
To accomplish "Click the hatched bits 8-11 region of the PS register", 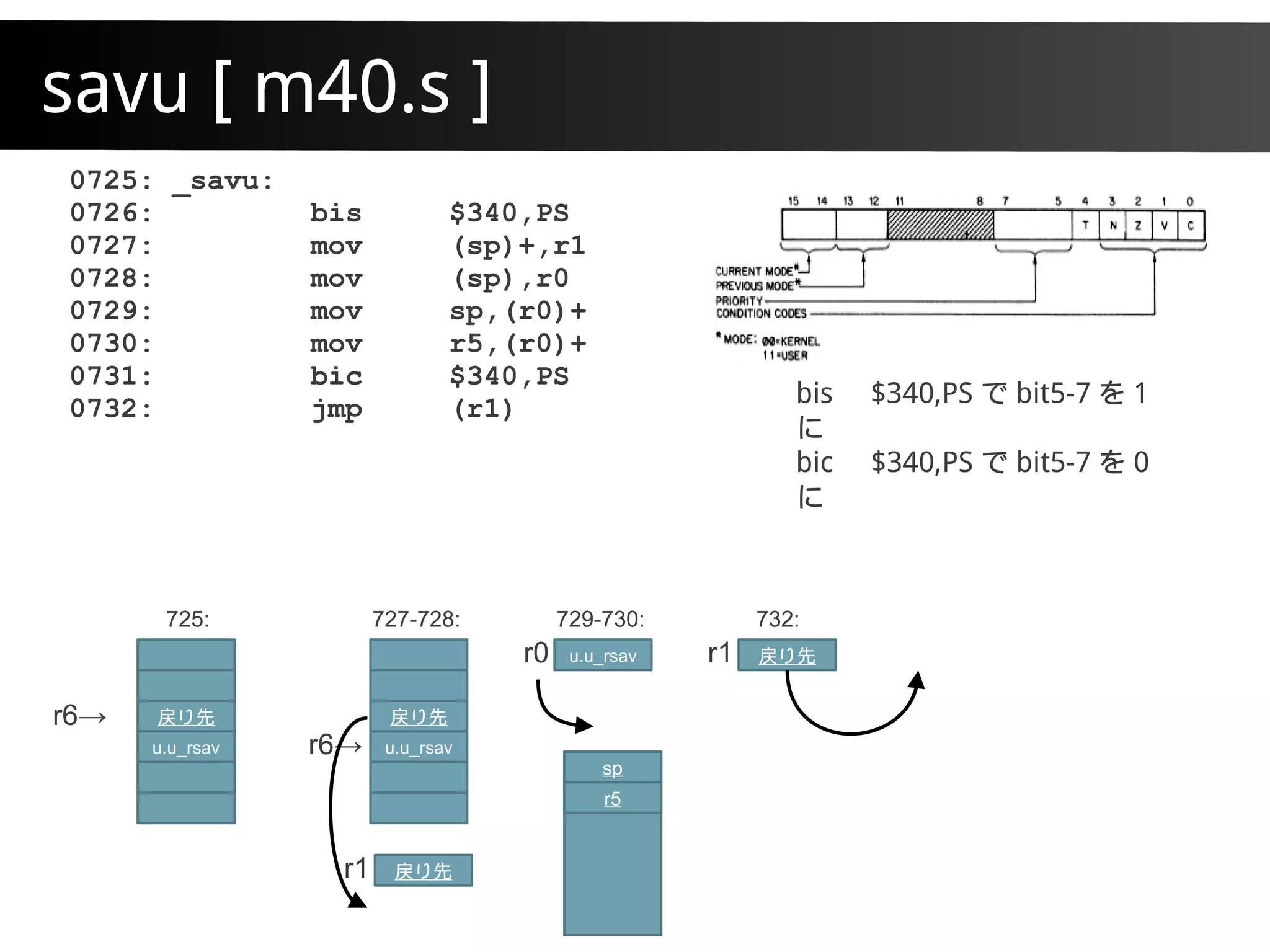I will pos(940,225).
